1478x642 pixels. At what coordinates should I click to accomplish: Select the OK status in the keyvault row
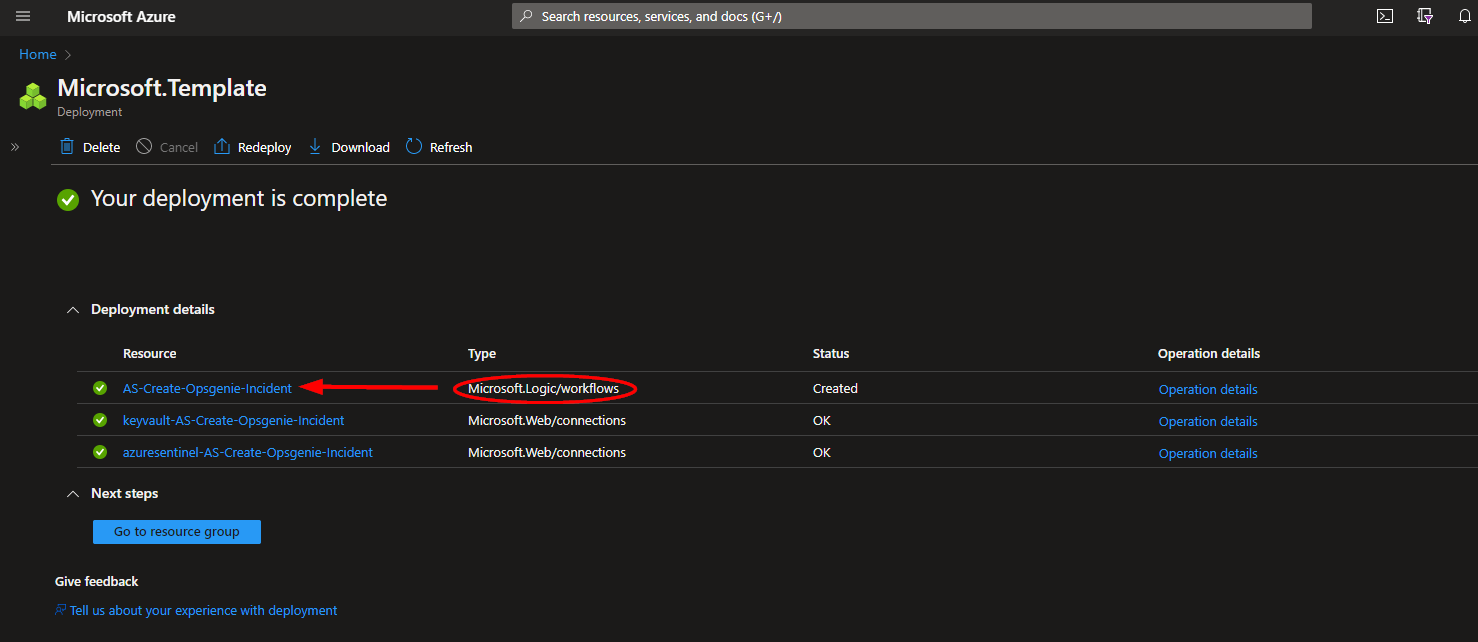coord(822,421)
